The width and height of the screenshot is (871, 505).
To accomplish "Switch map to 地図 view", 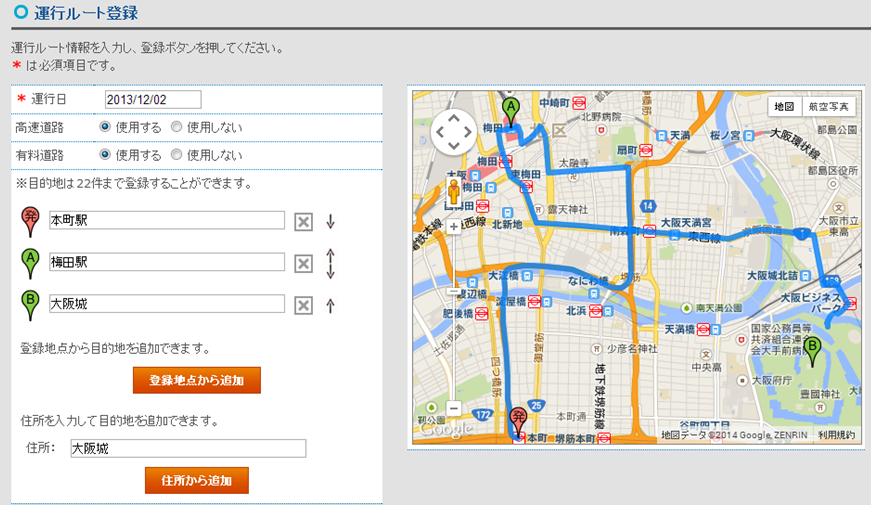I will [x=784, y=106].
